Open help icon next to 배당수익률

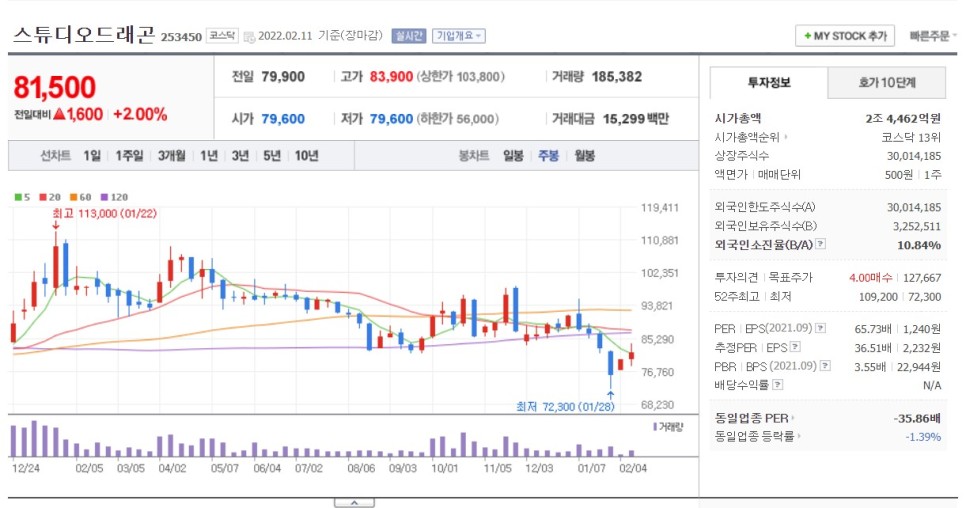(777, 385)
